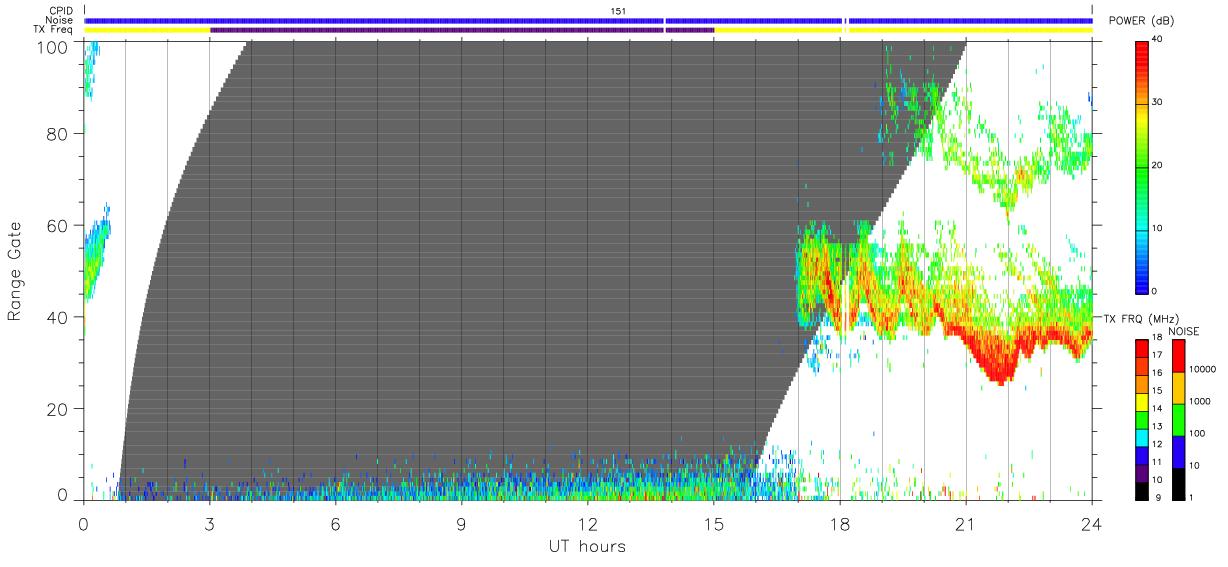Click x-axis tick label "15"
Viewport: 1228px width, 567px height.
click(x=714, y=523)
